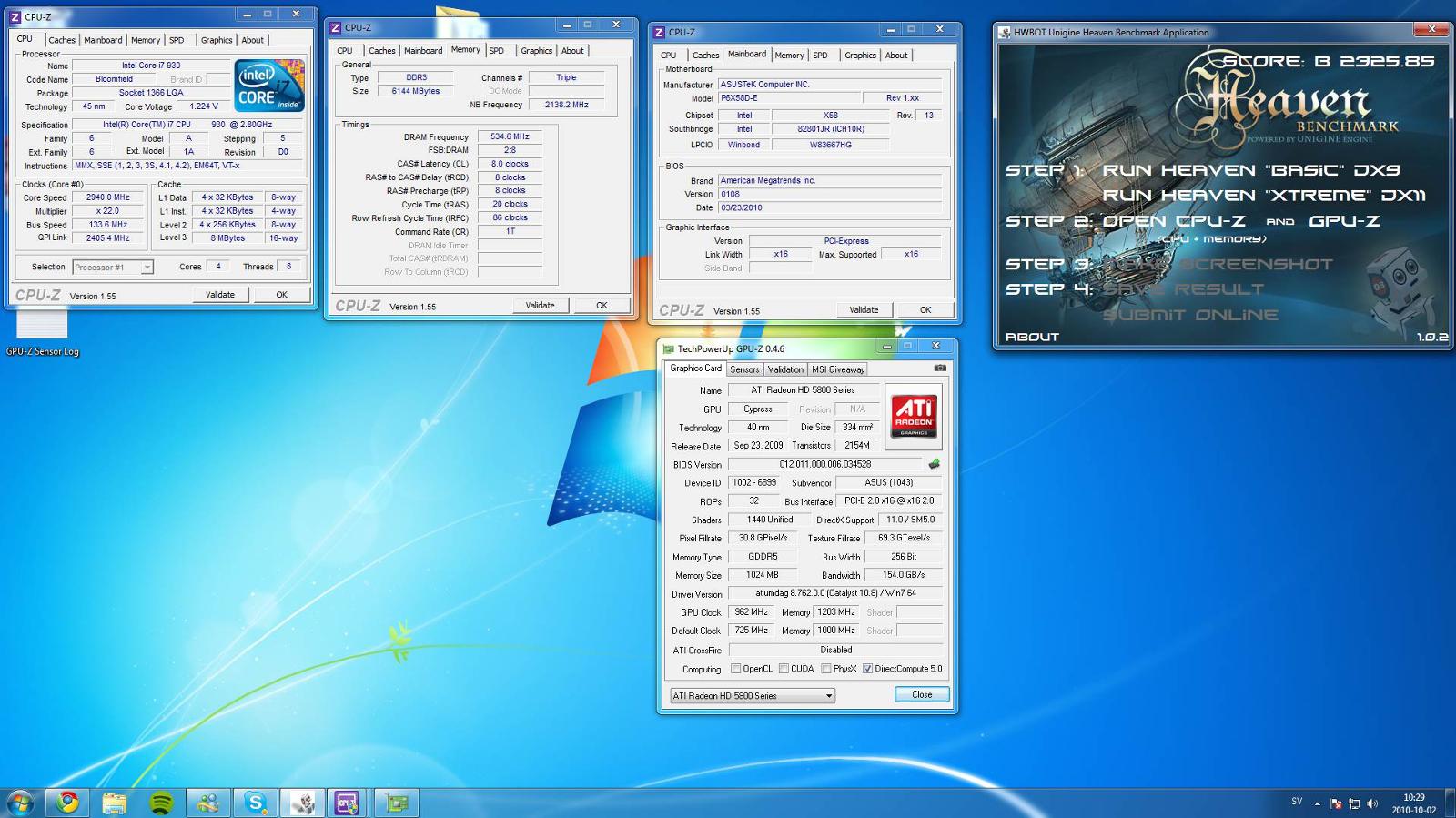This screenshot has width=1456, height=818.
Task: Click the ATI Radeon logo in GPU-Z
Action: pyautogui.click(x=914, y=417)
